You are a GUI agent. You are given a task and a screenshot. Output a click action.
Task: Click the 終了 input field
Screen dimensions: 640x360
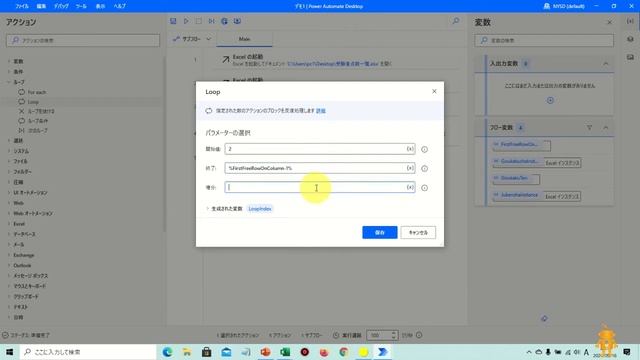[x=320, y=168]
